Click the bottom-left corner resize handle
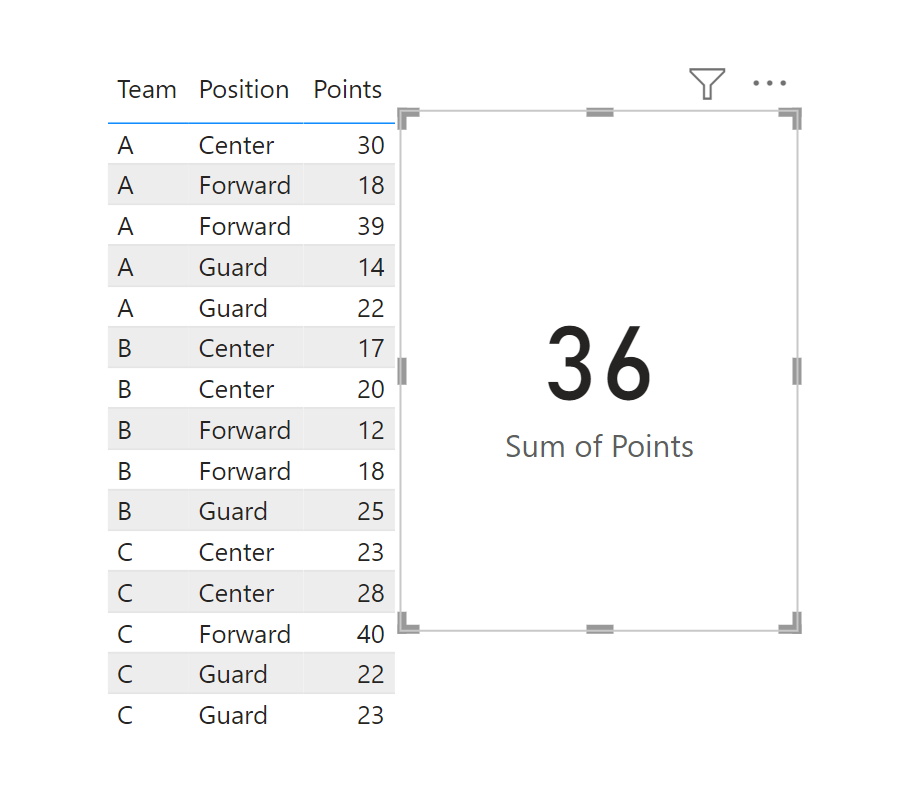 click(408, 622)
